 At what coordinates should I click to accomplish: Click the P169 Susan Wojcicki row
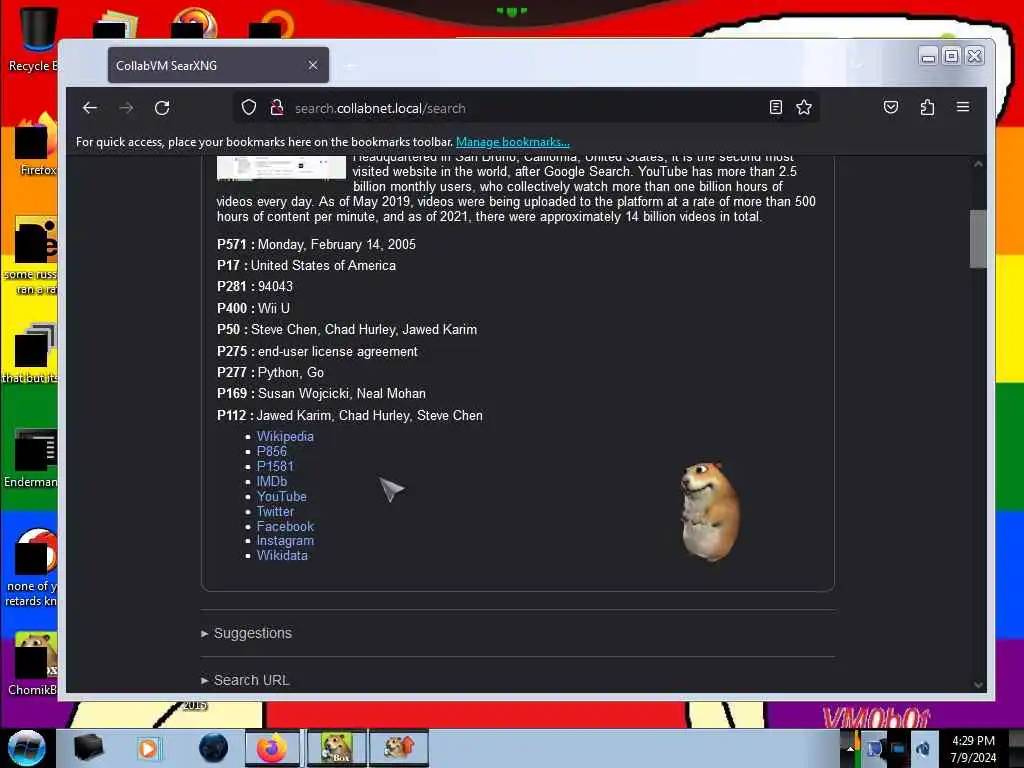[x=321, y=393]
